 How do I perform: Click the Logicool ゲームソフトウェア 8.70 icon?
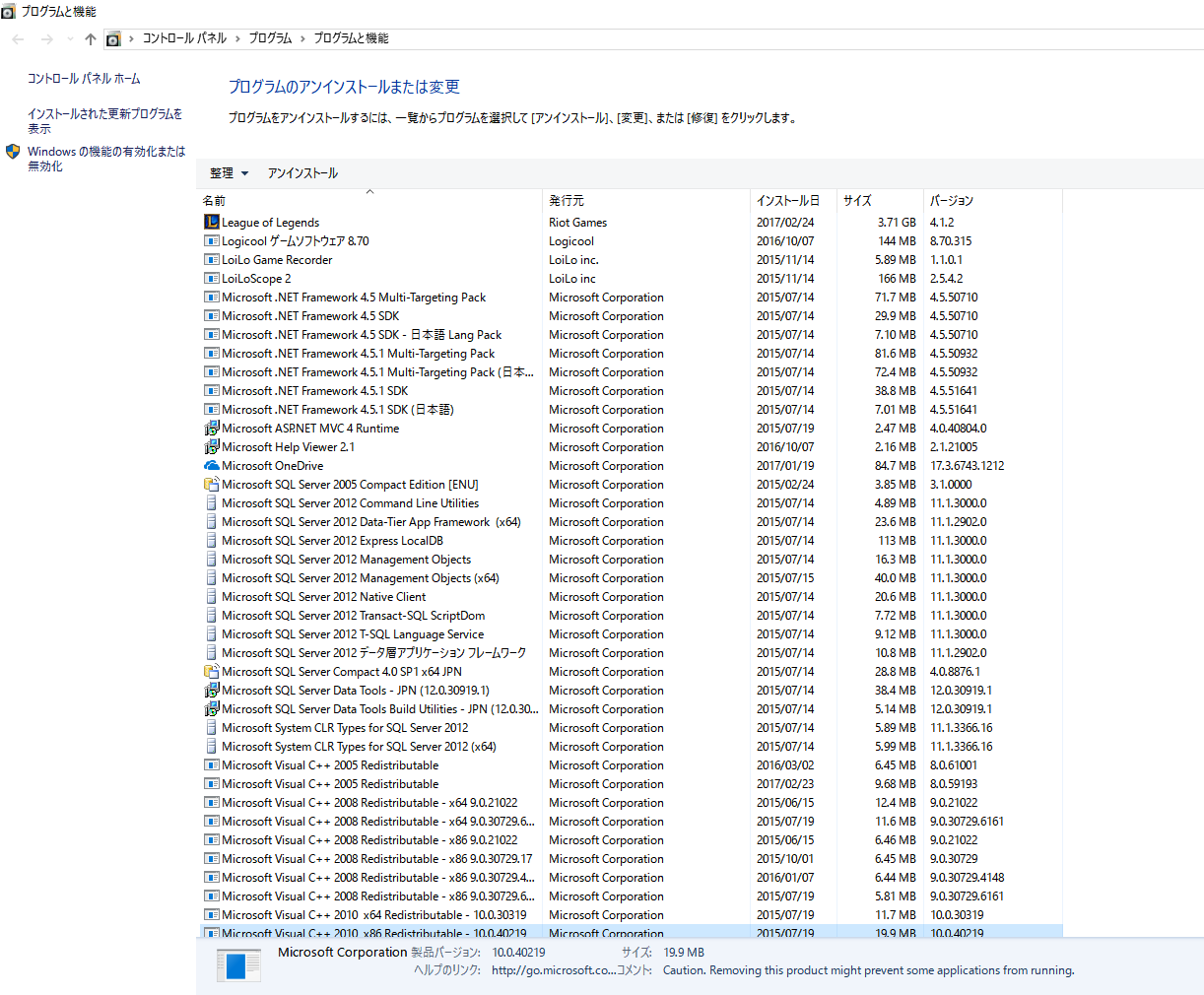coord(211,240)
